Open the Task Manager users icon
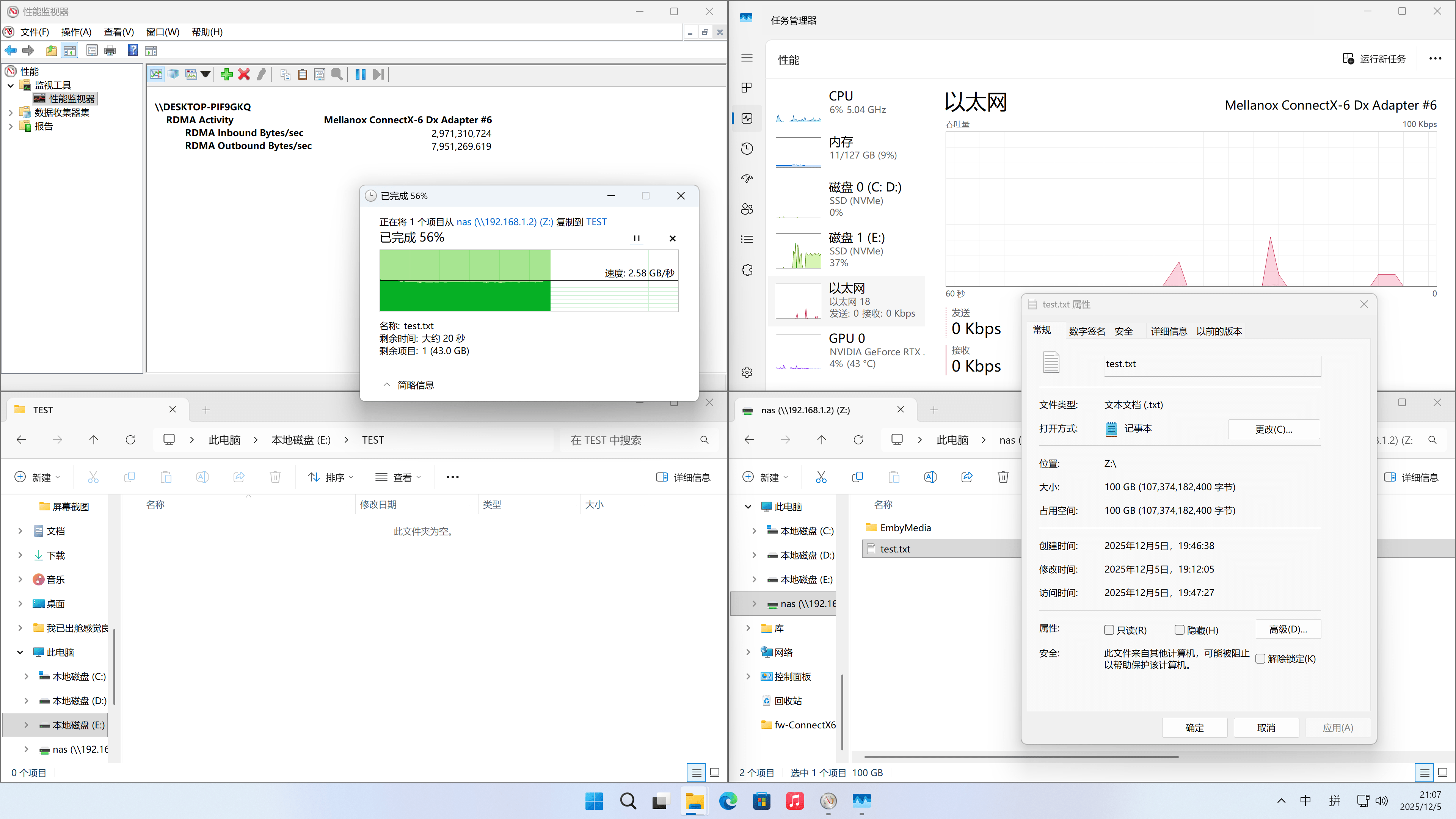 [747, 209]
